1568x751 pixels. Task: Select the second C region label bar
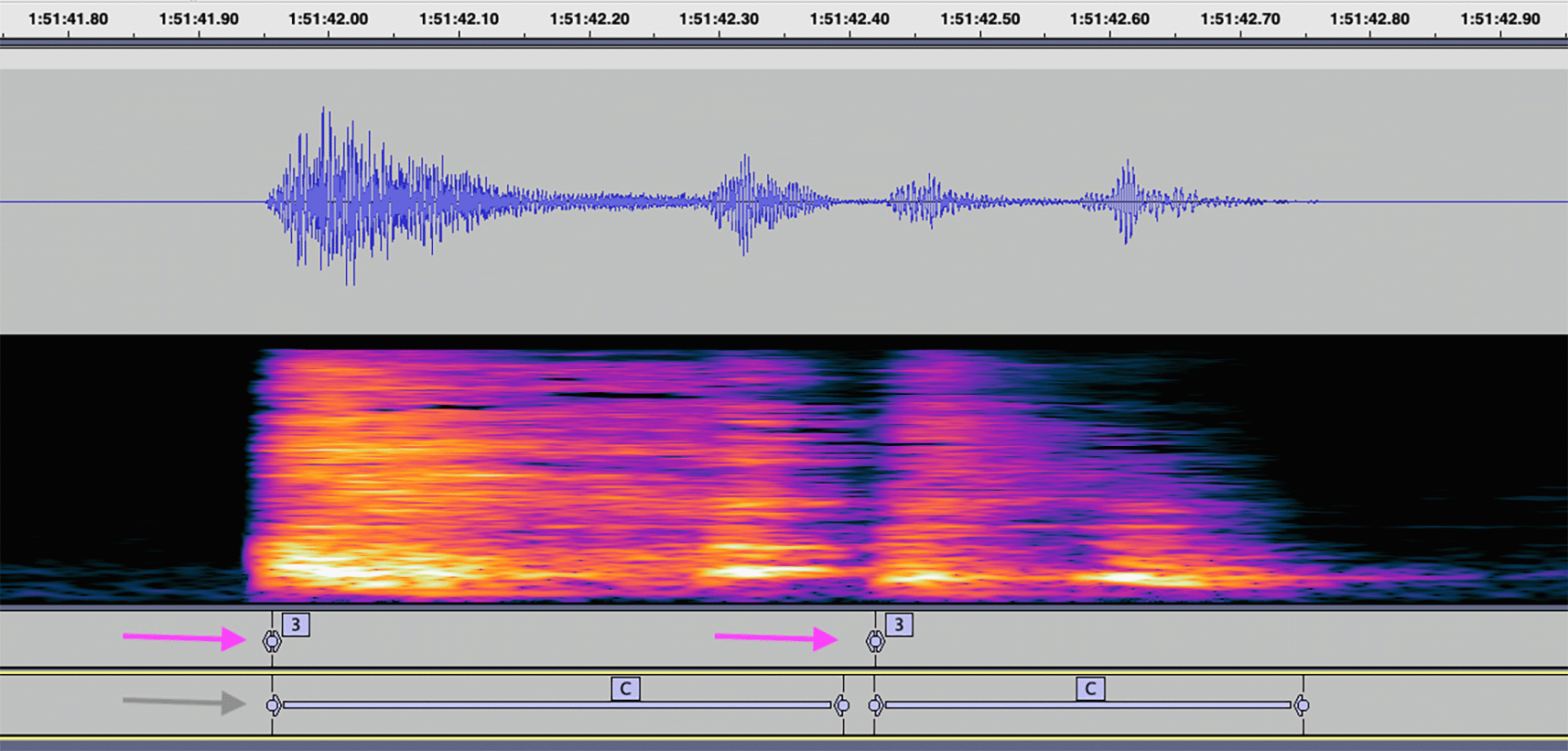(1088, 705)
